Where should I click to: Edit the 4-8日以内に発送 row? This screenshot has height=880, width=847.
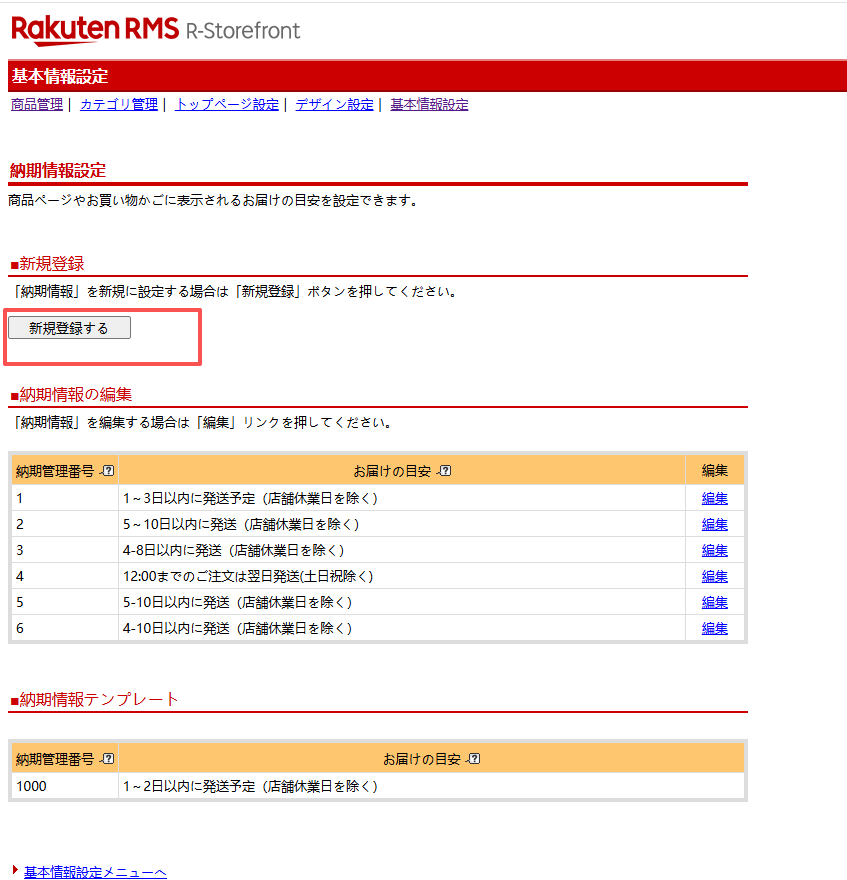715,550
